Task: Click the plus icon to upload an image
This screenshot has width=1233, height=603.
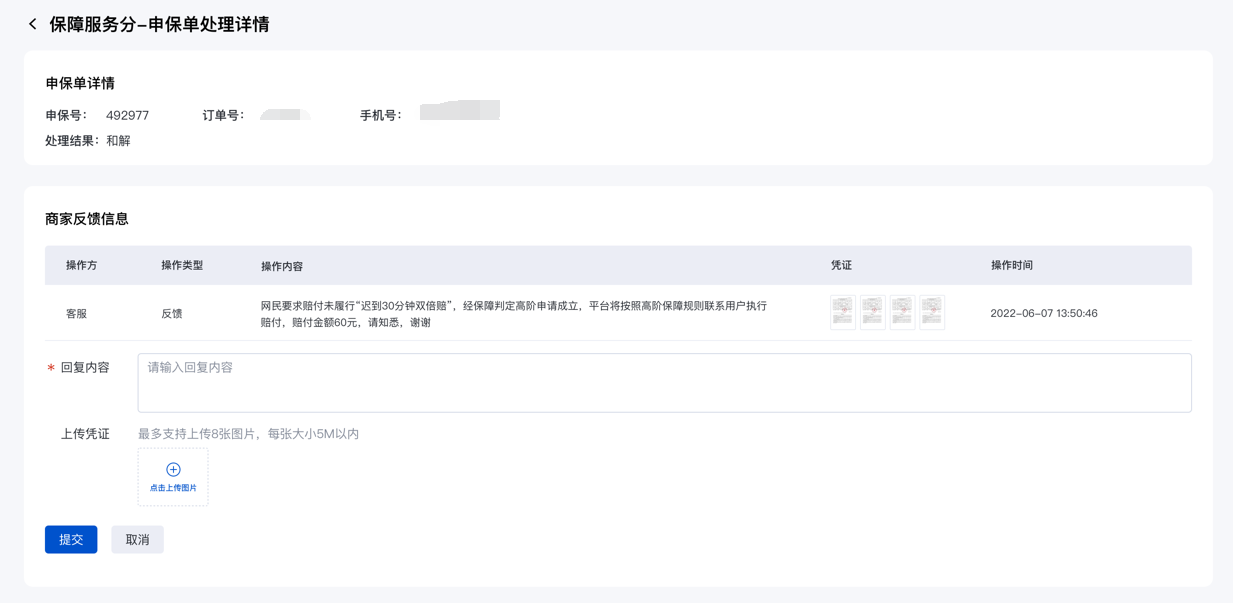Action: coord(173,470)
